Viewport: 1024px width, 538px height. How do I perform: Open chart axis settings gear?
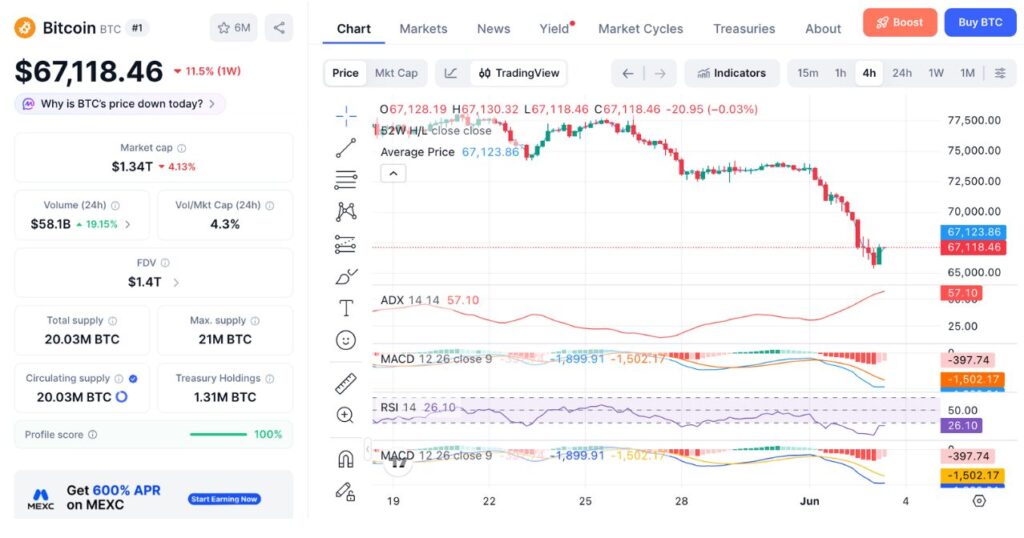(x=979, y=501)
